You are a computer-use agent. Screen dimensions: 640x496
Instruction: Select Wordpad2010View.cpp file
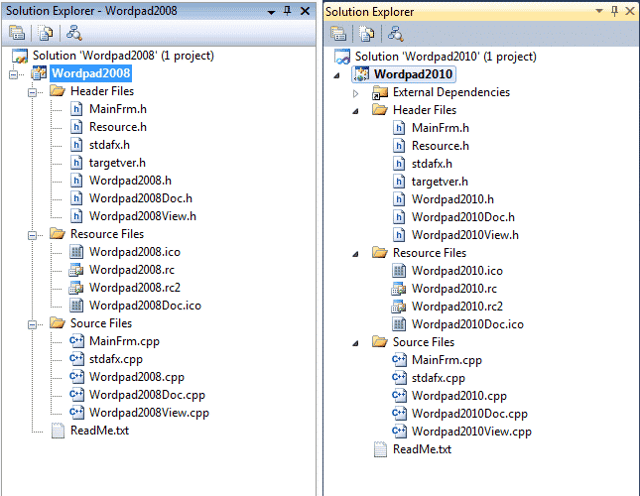[x=471, y=431]
